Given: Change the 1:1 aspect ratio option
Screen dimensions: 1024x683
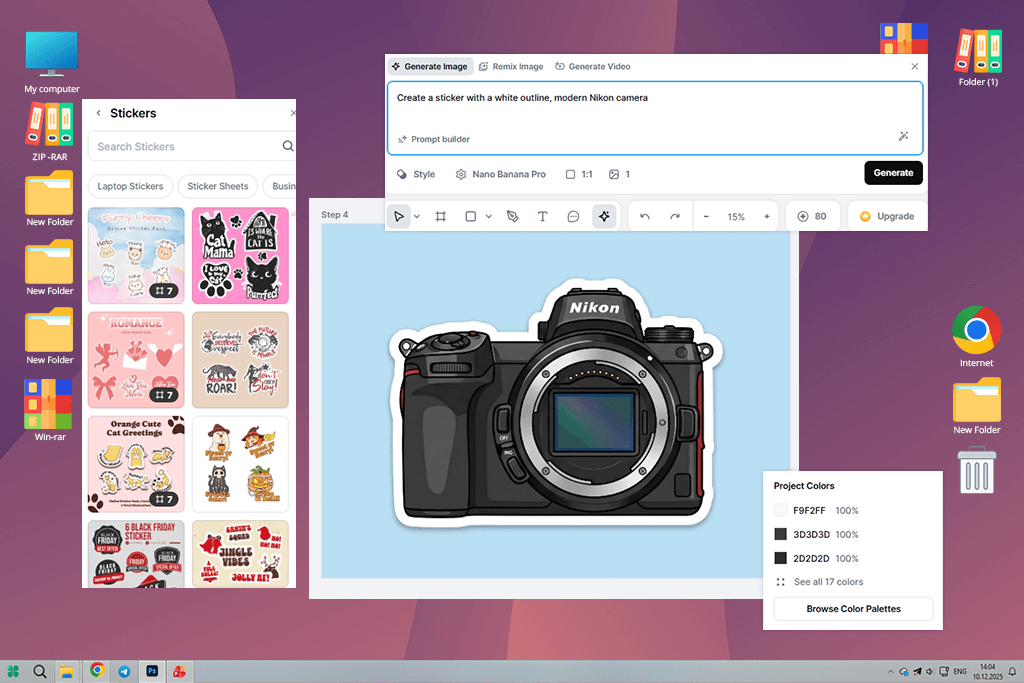Looking at the screenshot, I should (579, 174).
